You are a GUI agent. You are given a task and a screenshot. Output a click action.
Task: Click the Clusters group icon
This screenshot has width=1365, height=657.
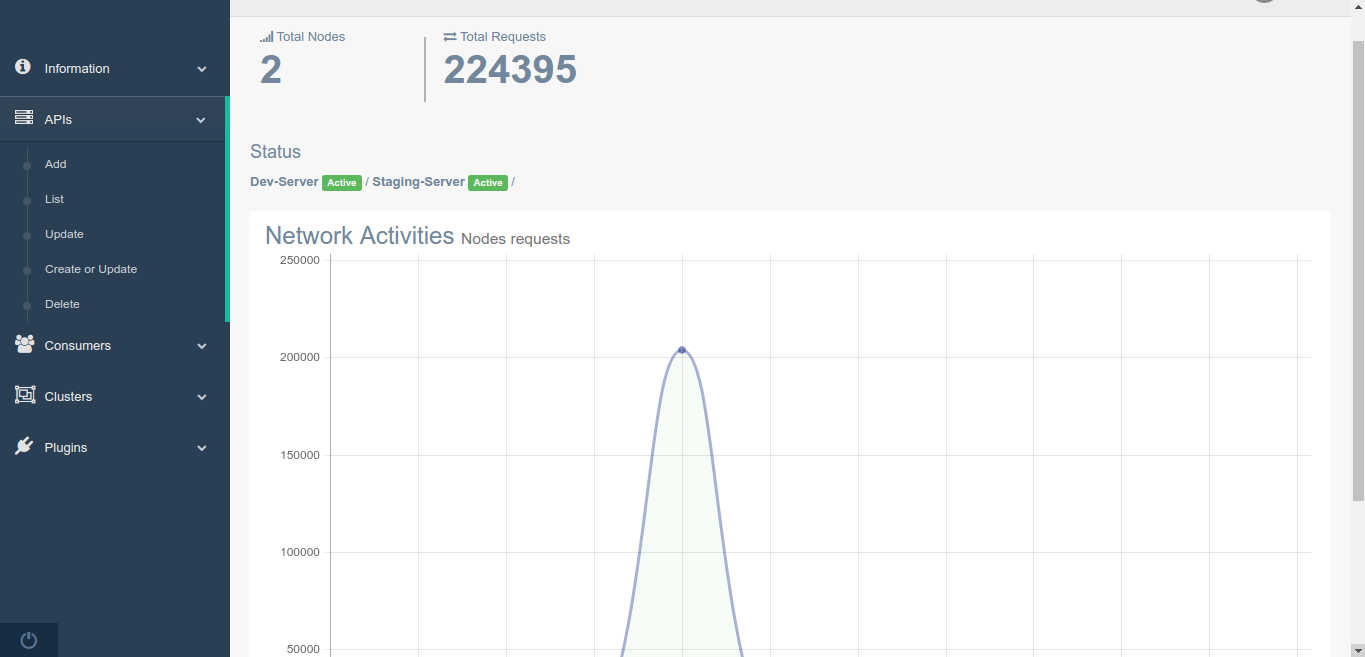pyautogui.click(x=25, y=395)
